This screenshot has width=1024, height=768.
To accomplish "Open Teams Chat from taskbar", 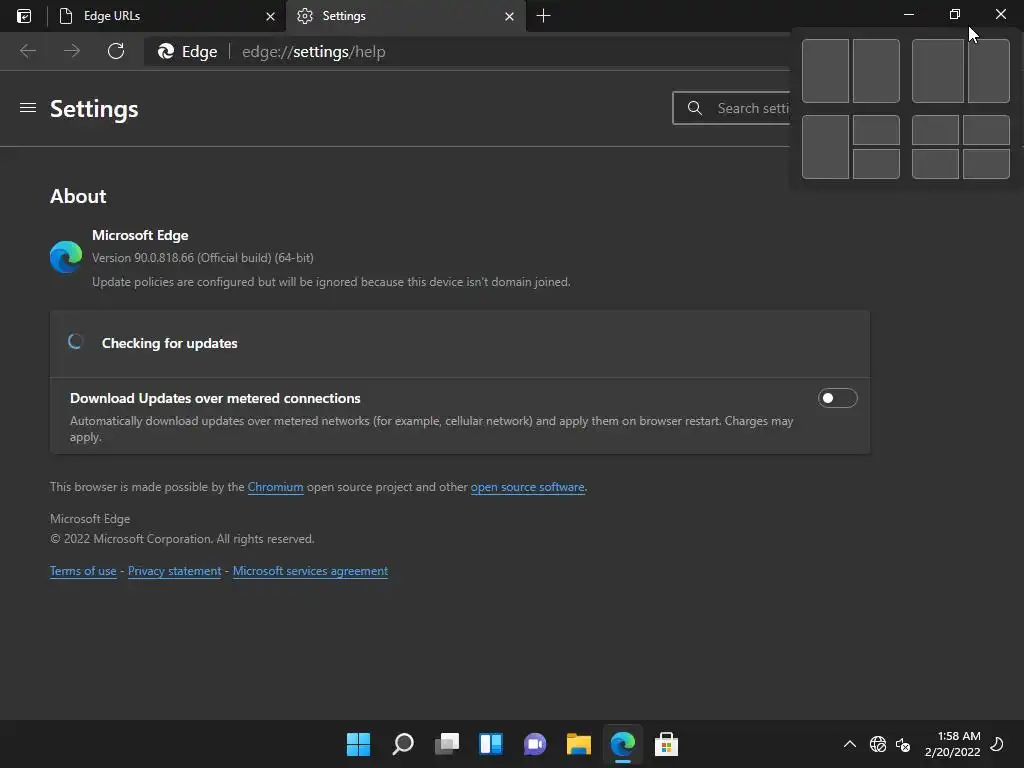I will pos(535,744).
